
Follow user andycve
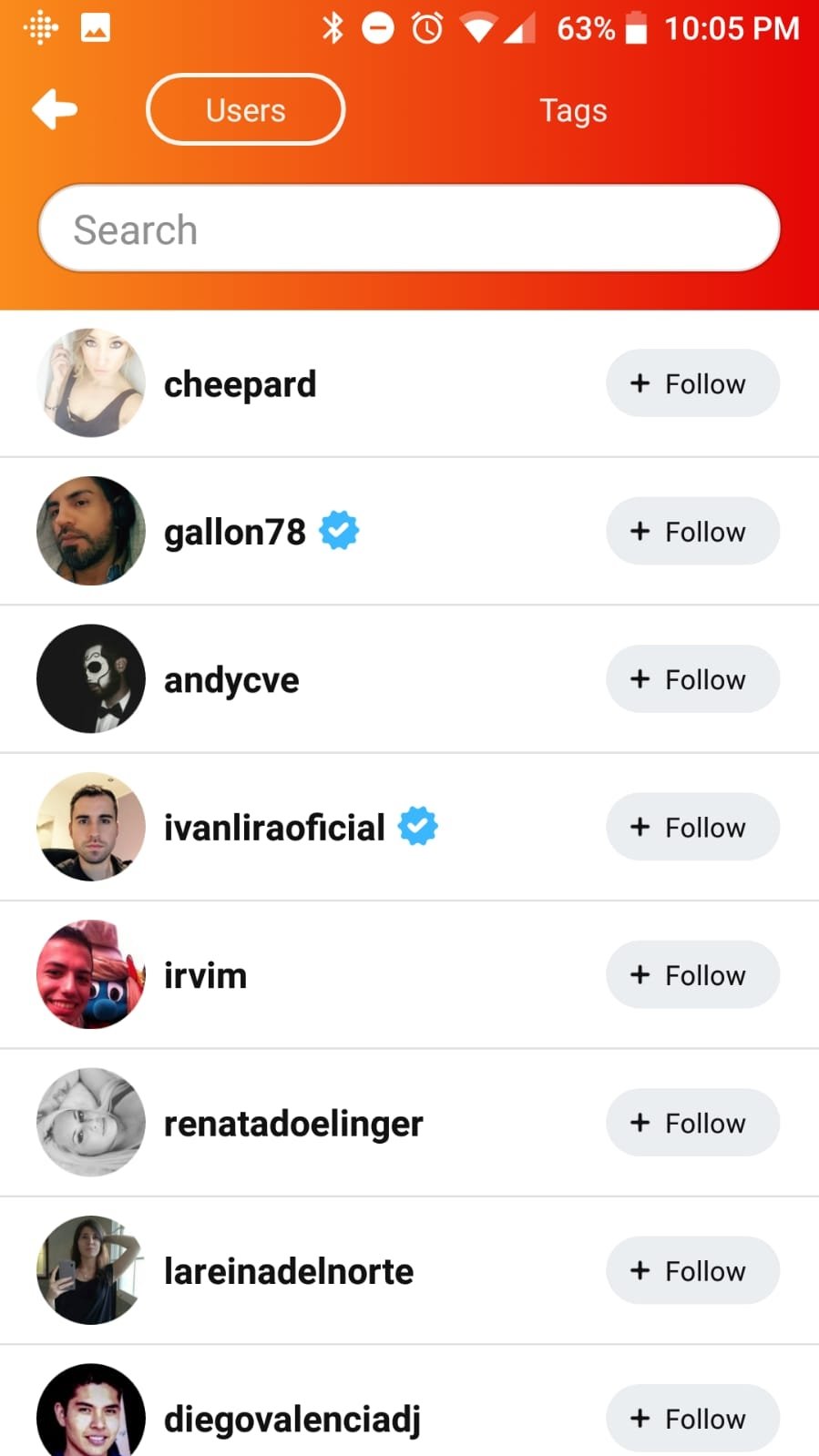tap(692, 679)
